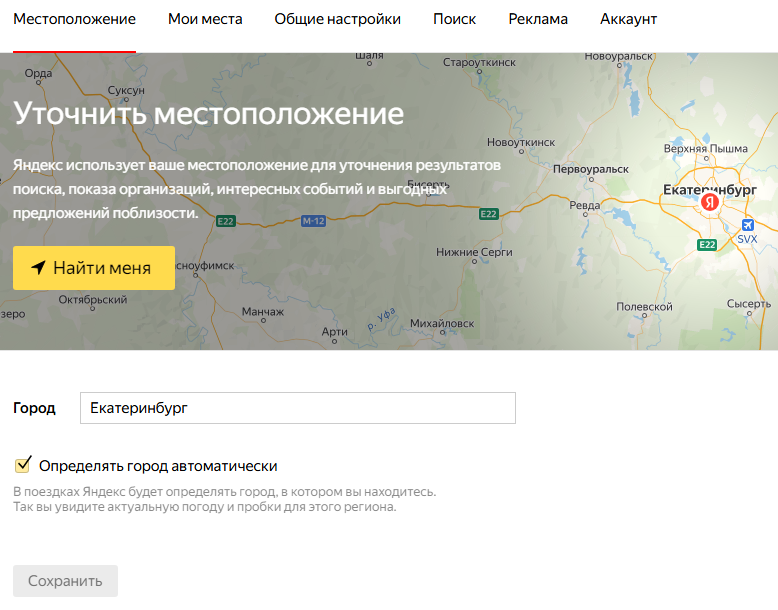Viewport: 778px width, 610px height.
Task: Click the arrow icon in Найти меня
Action: coord(38,268)
